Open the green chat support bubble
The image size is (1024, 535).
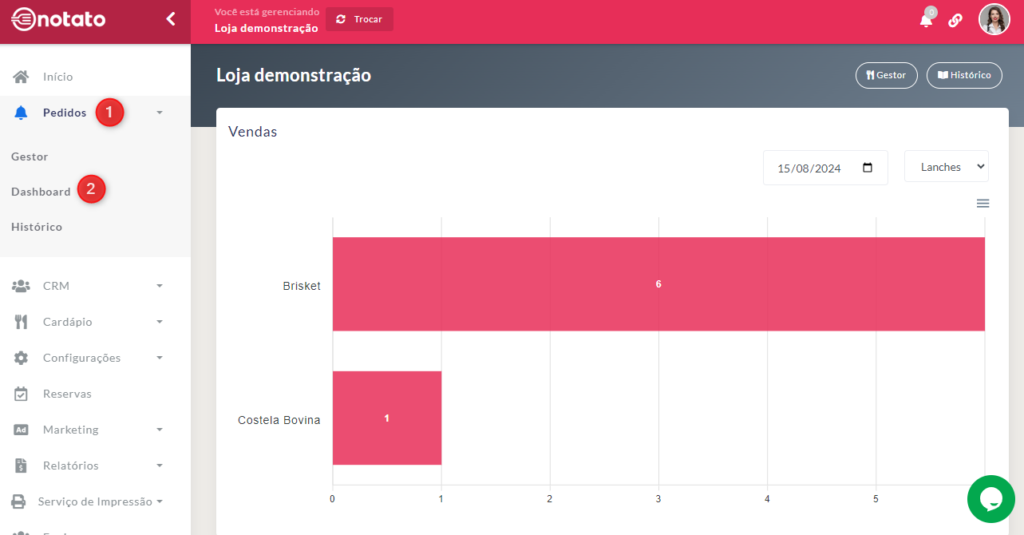click(990, 498)
